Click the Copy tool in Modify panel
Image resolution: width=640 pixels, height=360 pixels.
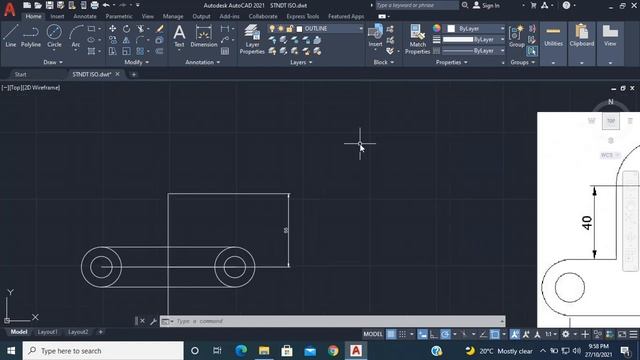[x=112, y=40]
